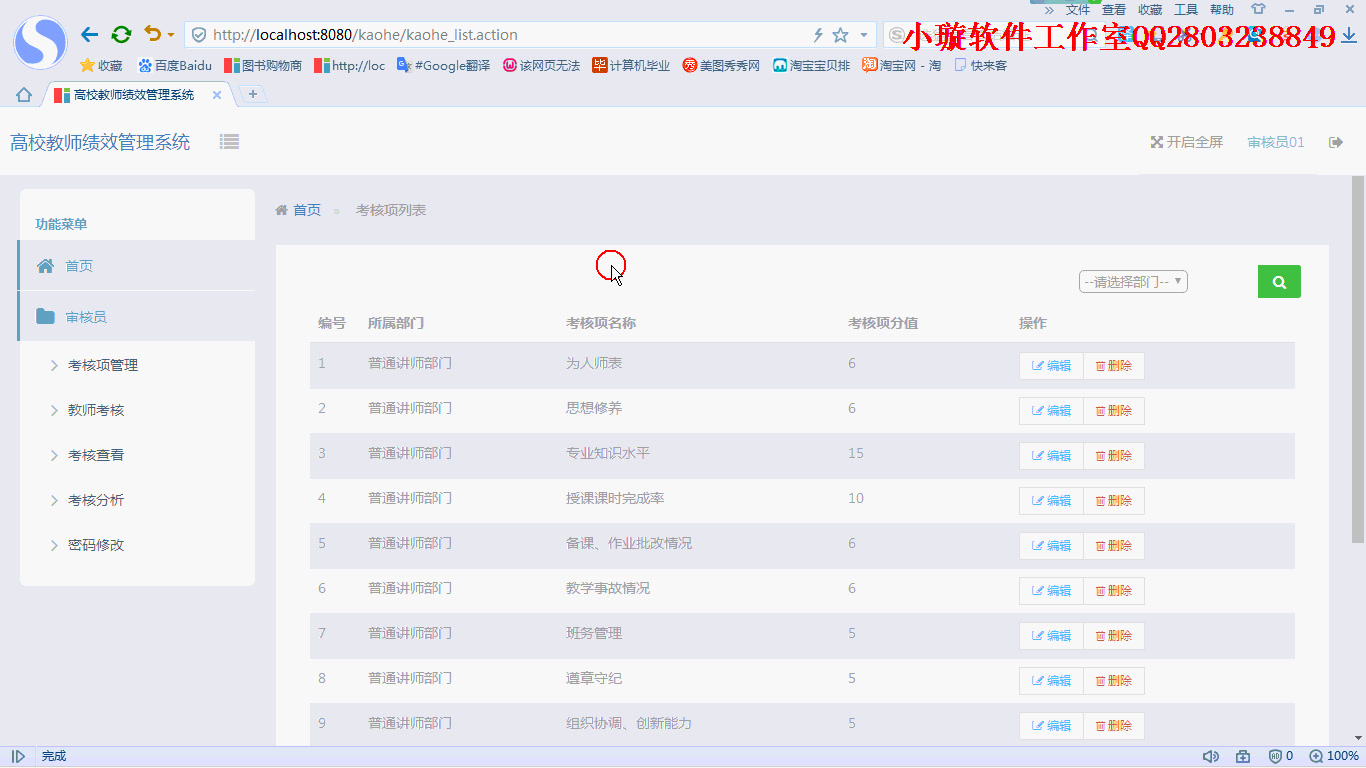This screenshot has width=1366, height=768.
Task: Click the favorites star icon on bookmarks bar
Action: pyautogui.click(x=87, y=64)
